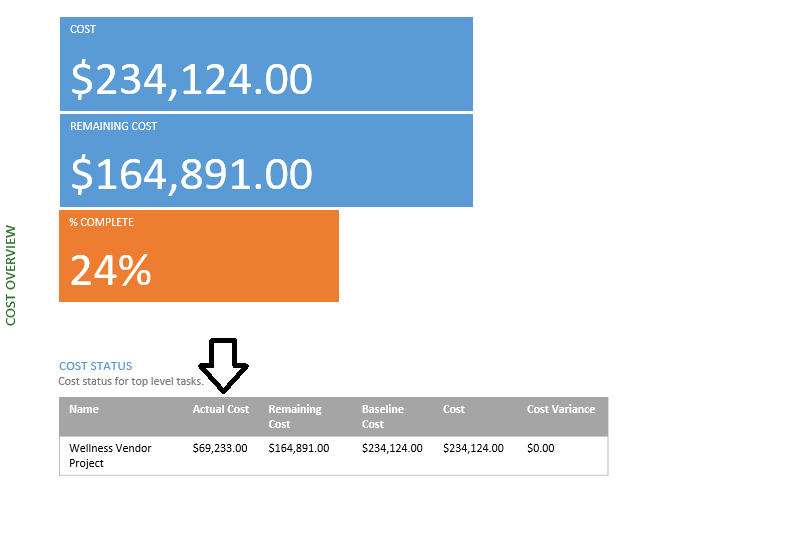Click the $234,124.00 total cost figure

click(191, 79)
